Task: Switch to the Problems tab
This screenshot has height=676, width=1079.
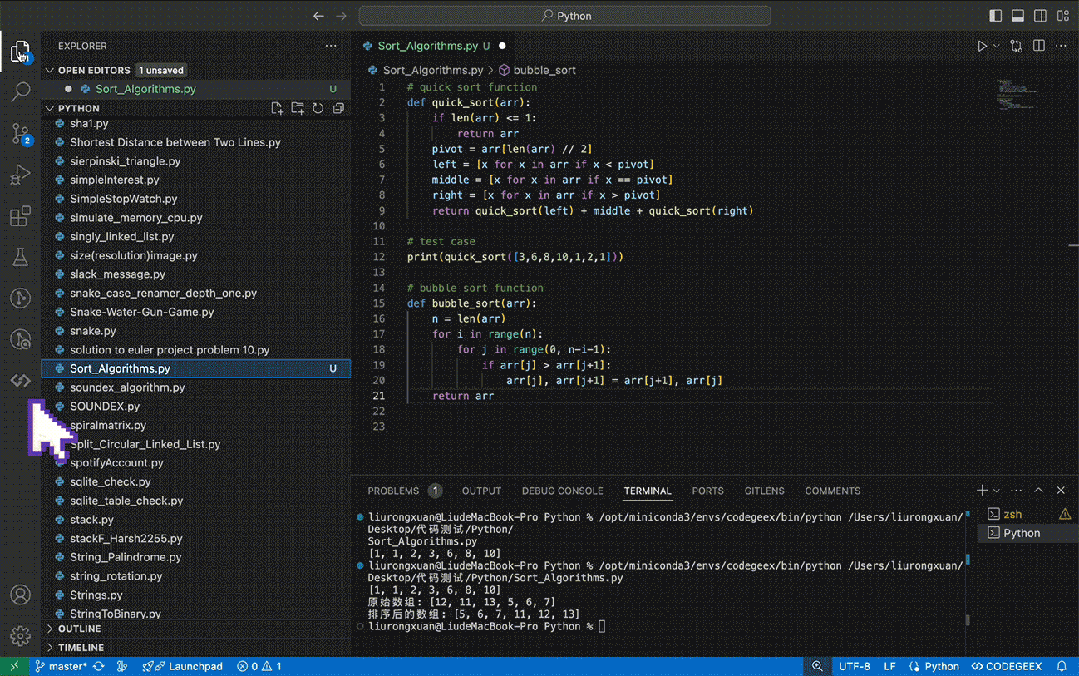Action: click(393, 491)
